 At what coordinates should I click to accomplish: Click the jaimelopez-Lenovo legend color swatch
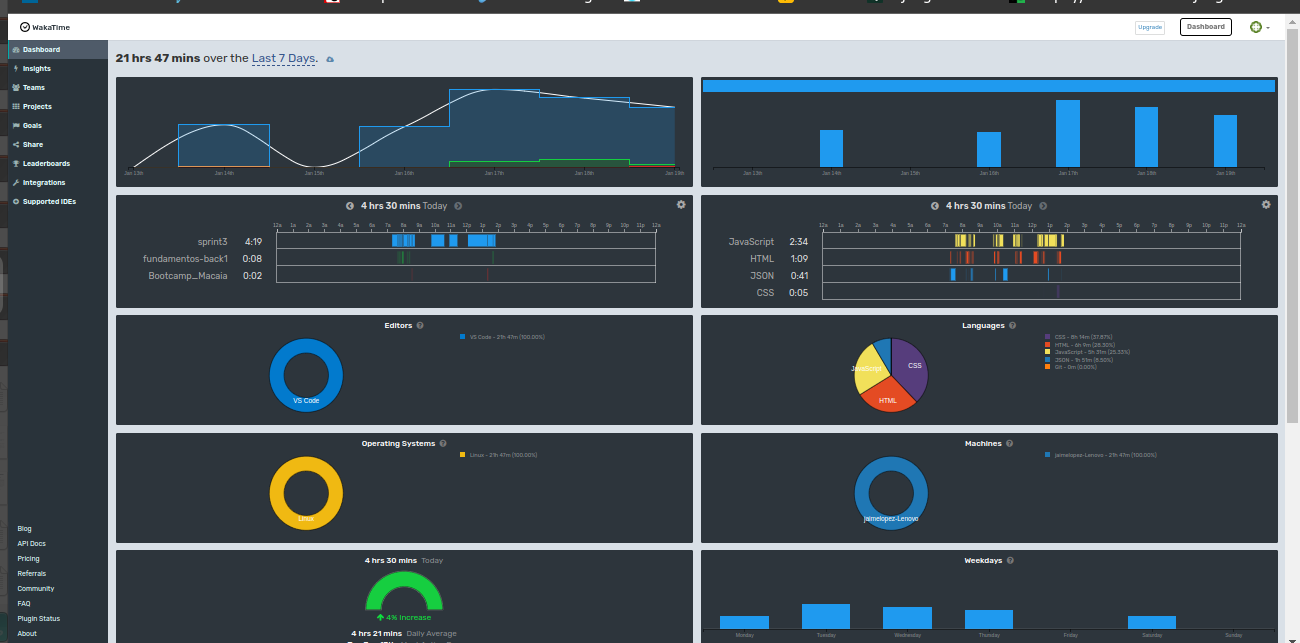tap(1048, 455)
